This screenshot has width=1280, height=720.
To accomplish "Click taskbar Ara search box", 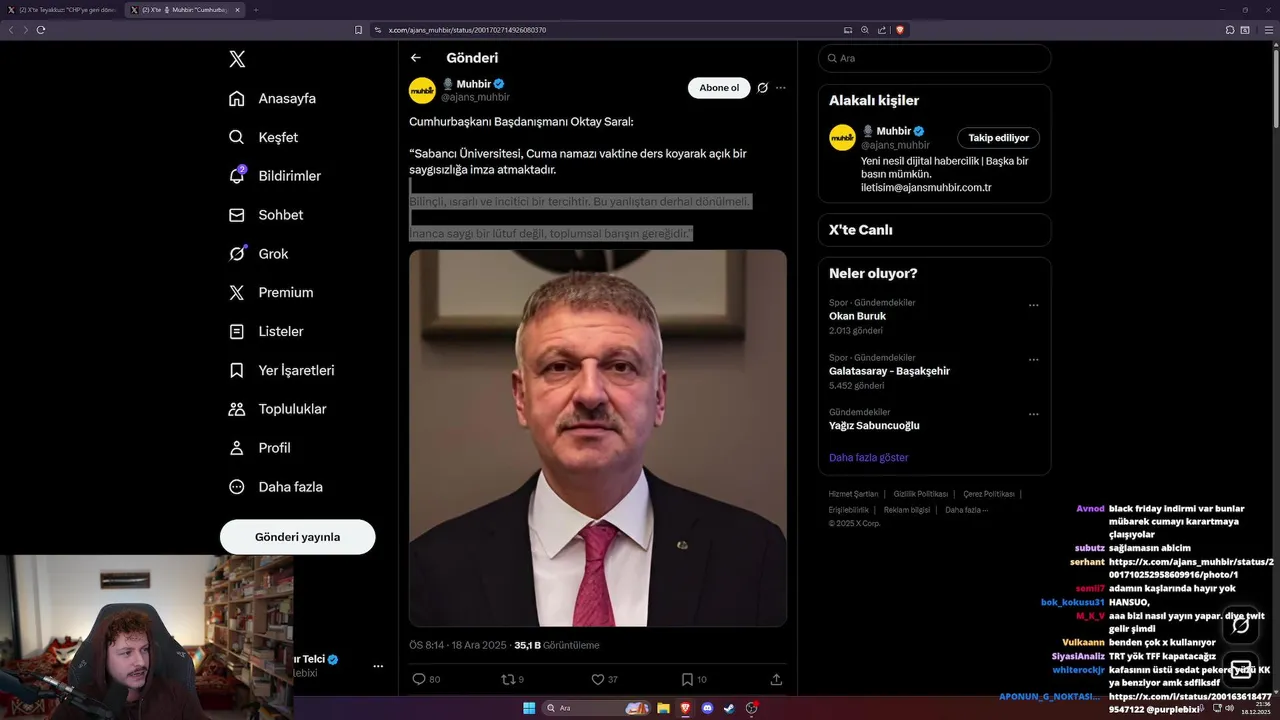I will [x=597, y=708].
